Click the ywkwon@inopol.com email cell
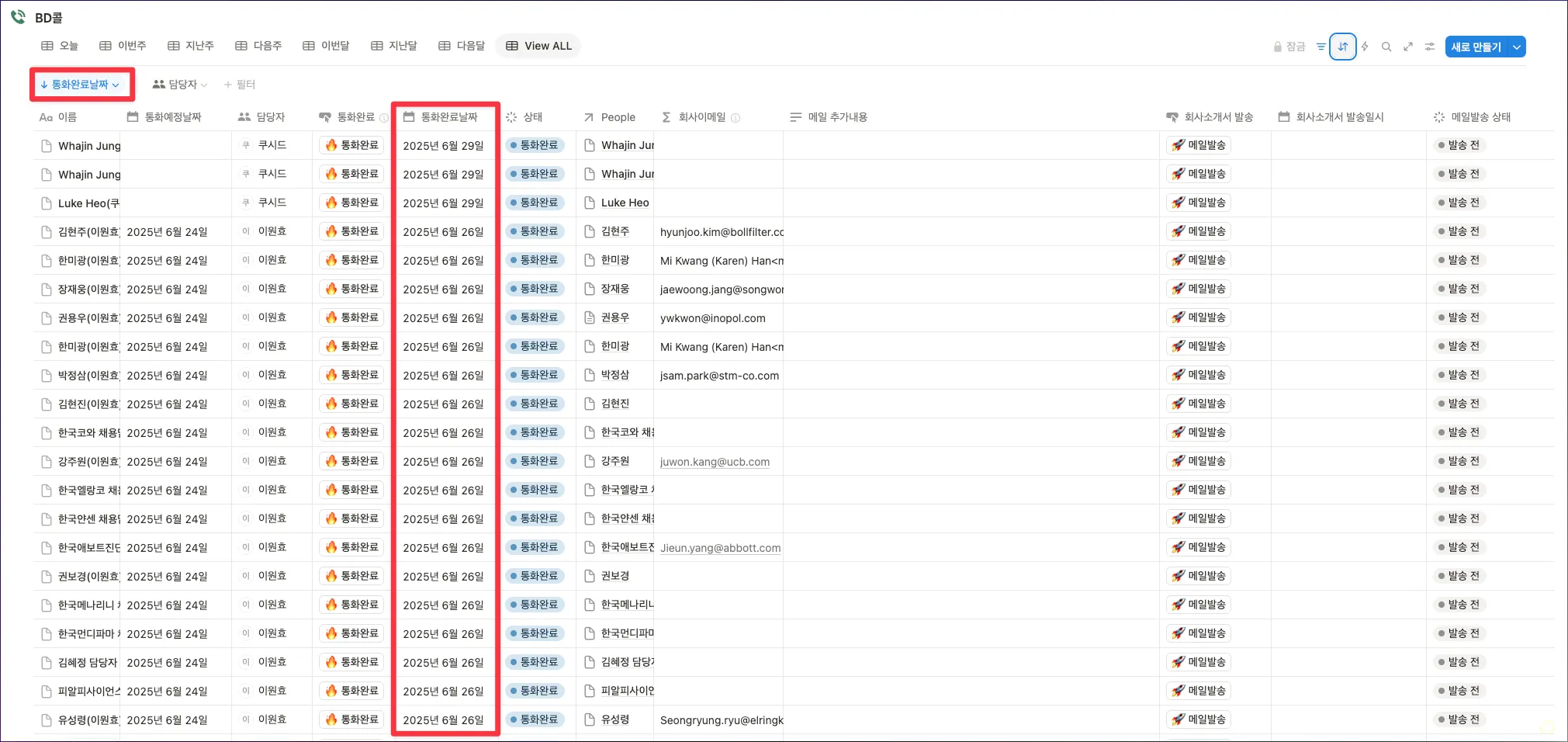1568x742 pixels. tap(718, 318)
